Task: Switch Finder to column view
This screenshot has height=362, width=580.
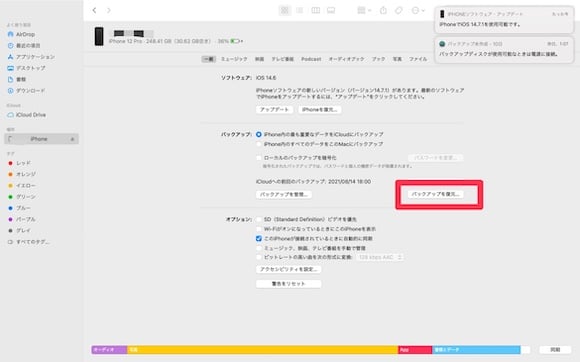Action: tap(316, 10)
